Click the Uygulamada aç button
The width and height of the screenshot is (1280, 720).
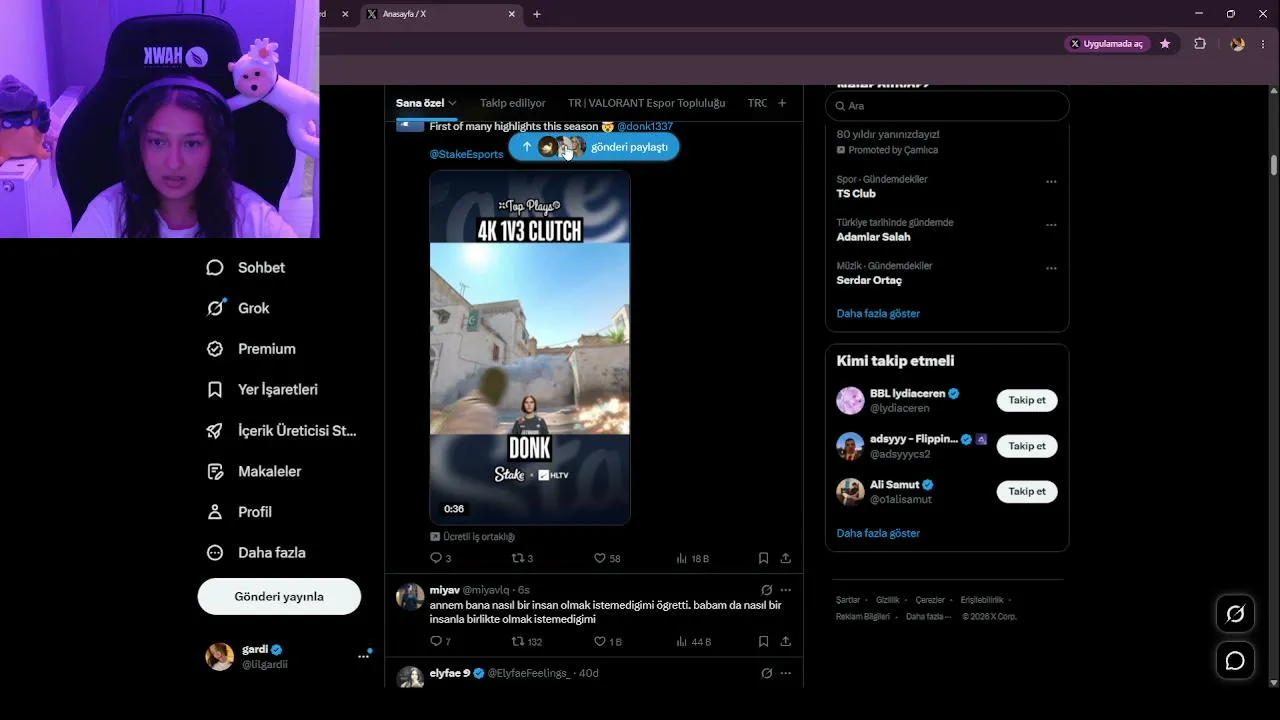click(1106, 44)
